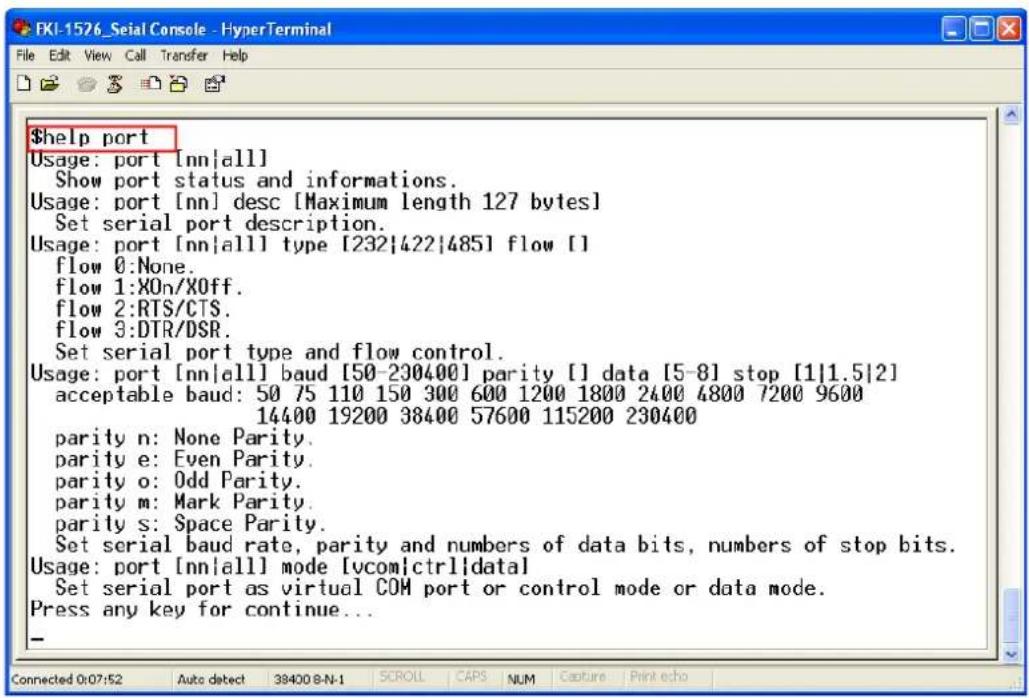
Task: Click the 'flow 1:XOn/XOff.' line
Action: click(149, 287)
